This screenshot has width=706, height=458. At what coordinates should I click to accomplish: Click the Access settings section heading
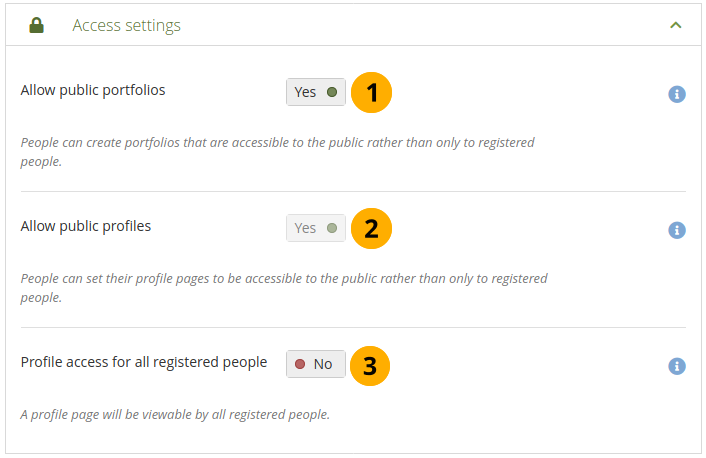[x=127, y=26]
